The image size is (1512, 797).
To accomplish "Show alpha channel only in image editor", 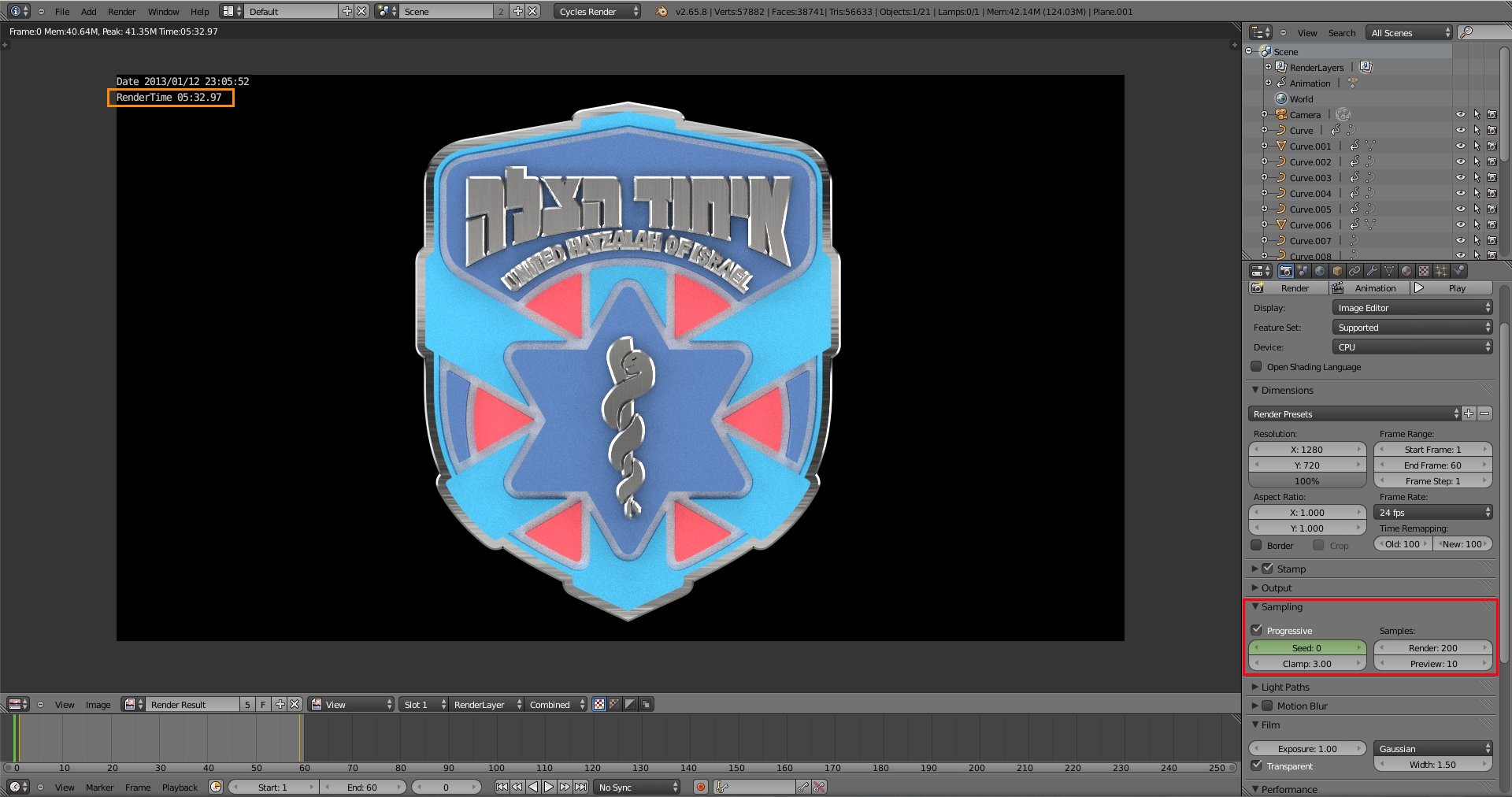I will click(630, 704).
